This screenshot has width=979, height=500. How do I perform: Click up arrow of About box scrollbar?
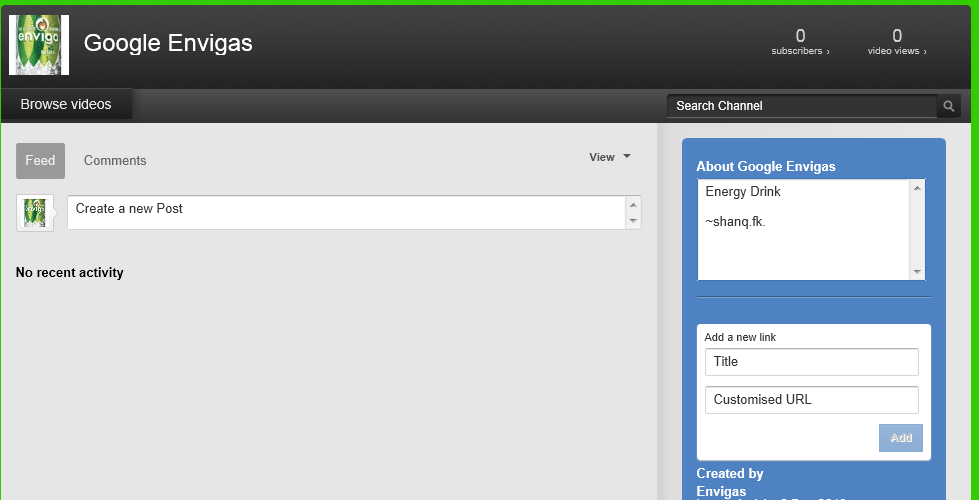tap(917, 187)
